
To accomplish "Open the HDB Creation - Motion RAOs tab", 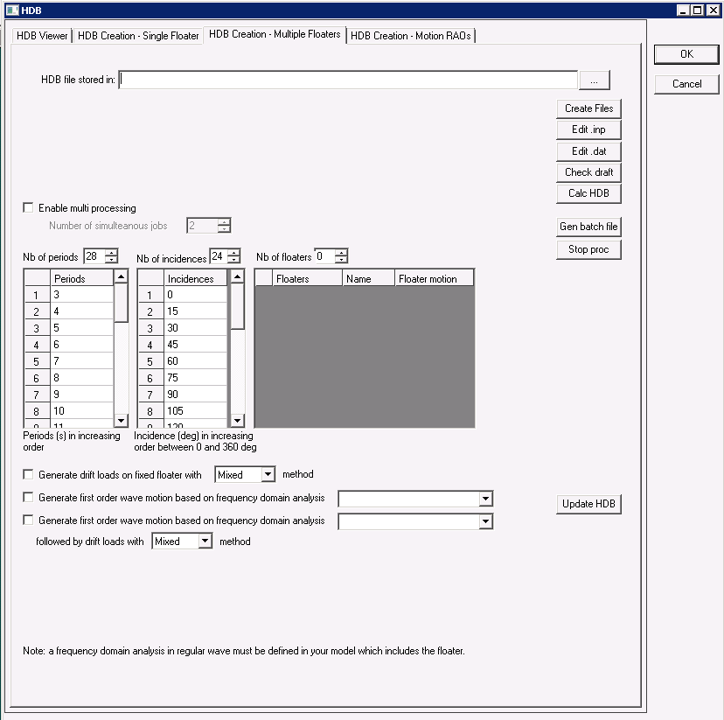I will pos(411,36).
